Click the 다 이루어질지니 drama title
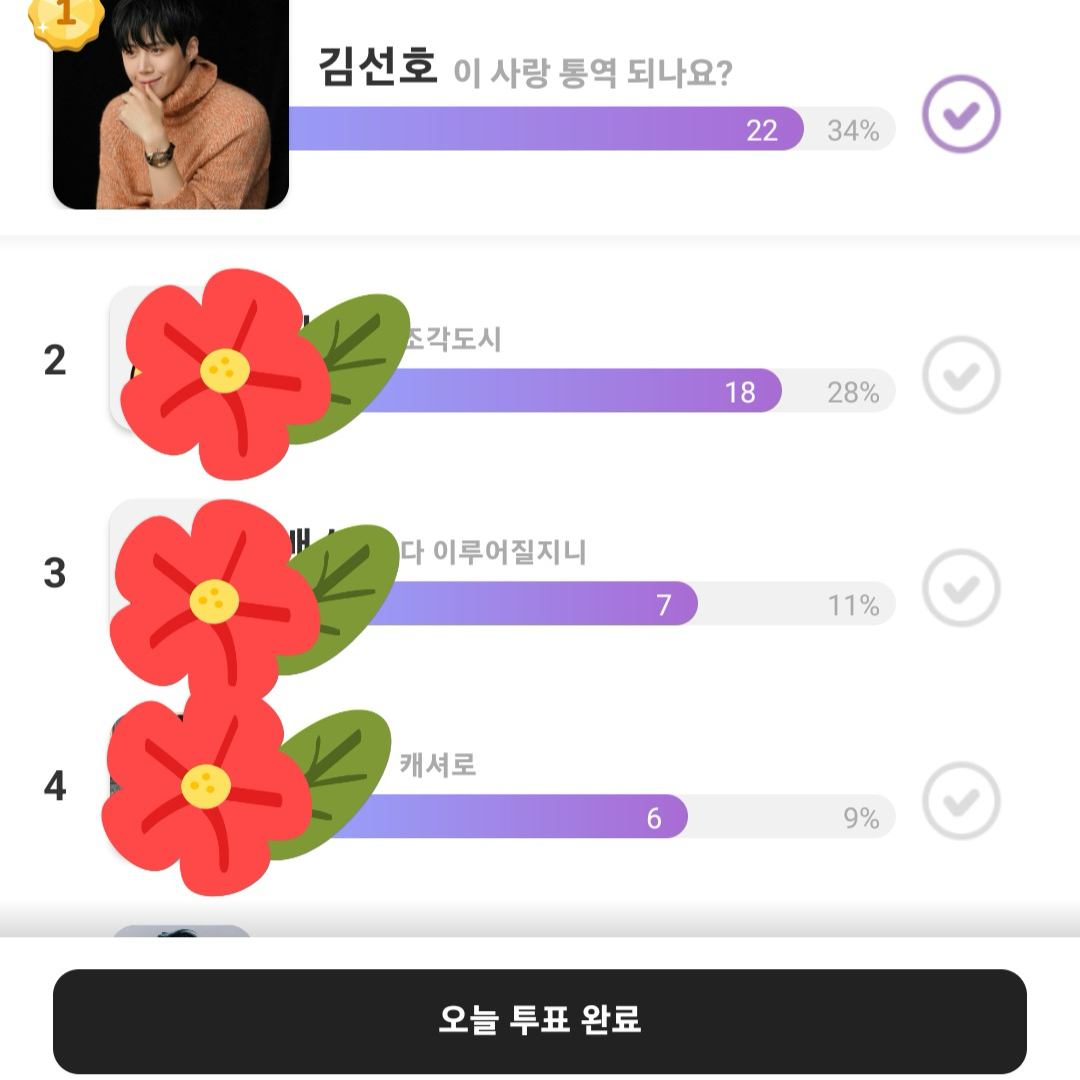Image resolution: width=1080 pixels, height=1080 pixels. (494, 552)
